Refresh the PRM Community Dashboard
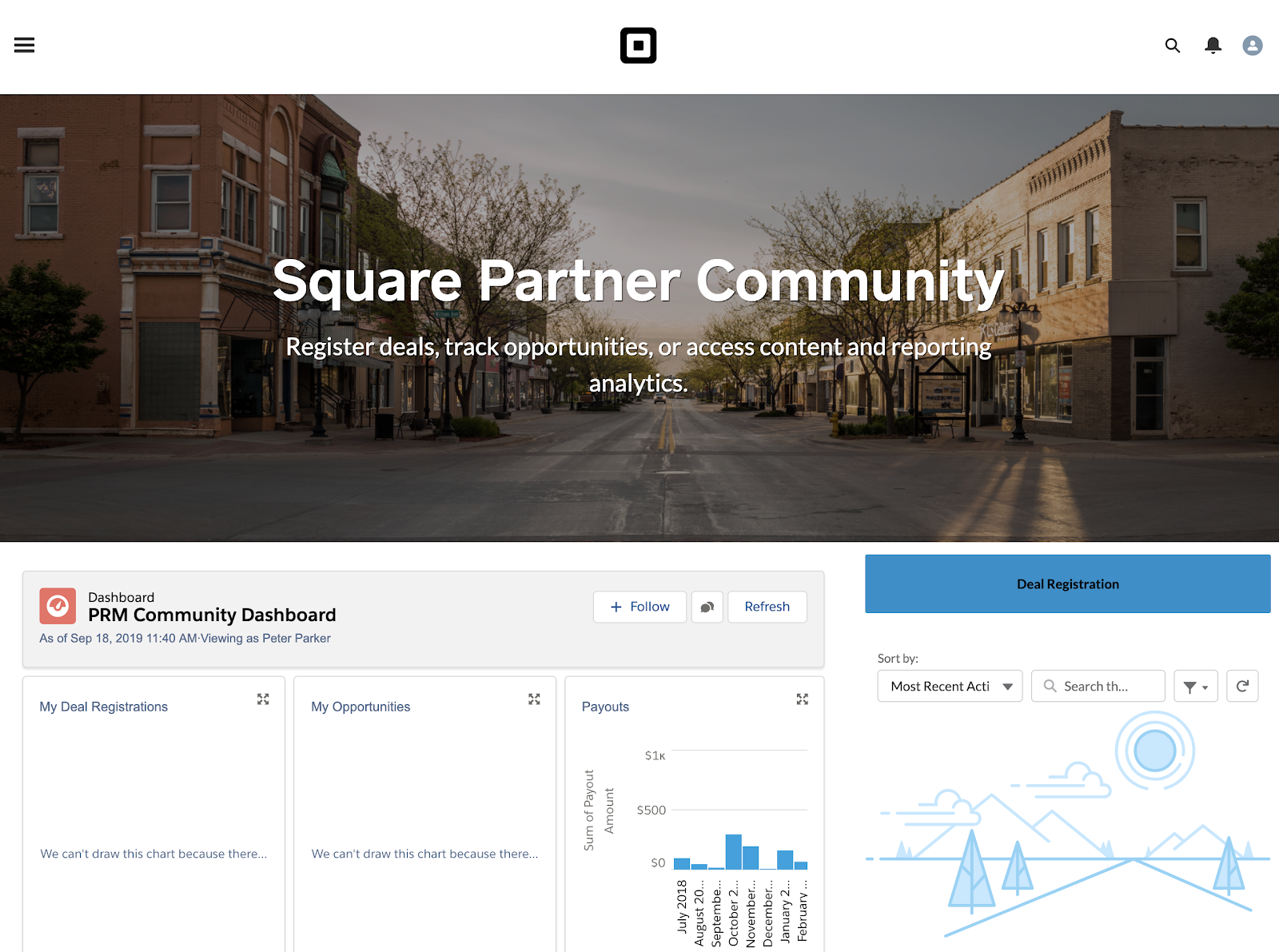The width and height of the screenshot is (1279, 952). tap(767, 607)
